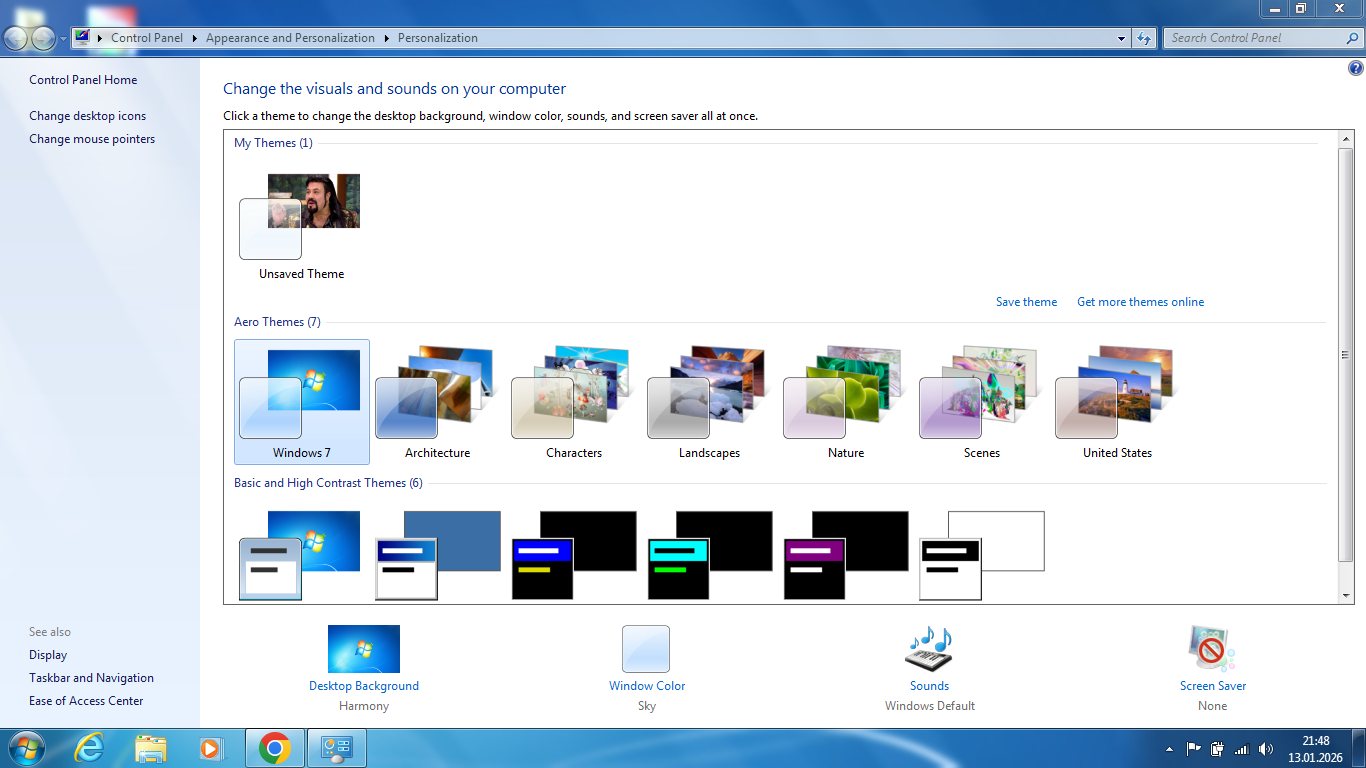Click the theme list scroll up arrow

coord(1346,138)
